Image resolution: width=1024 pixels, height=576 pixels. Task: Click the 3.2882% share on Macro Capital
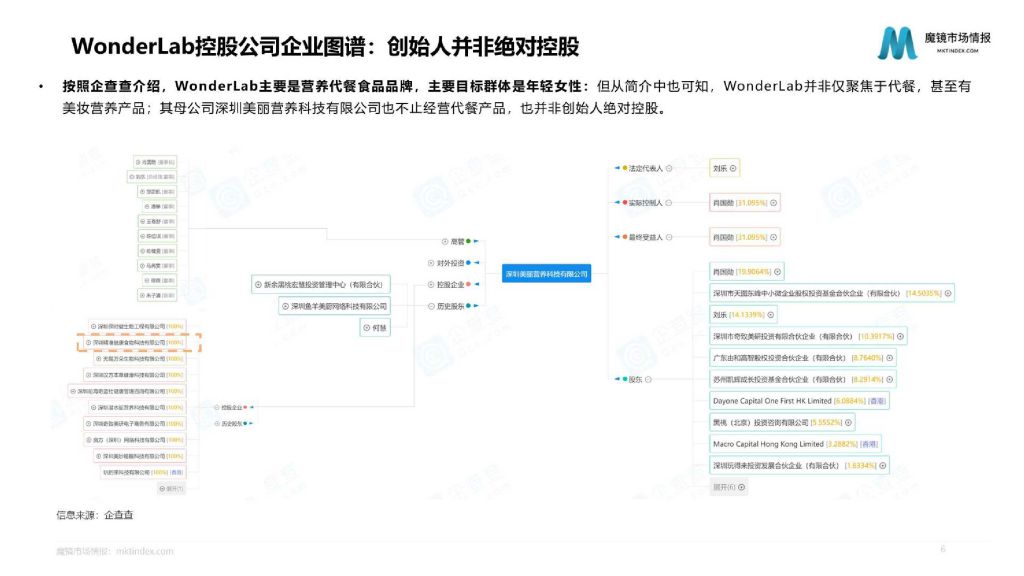[x=842, y=444]
